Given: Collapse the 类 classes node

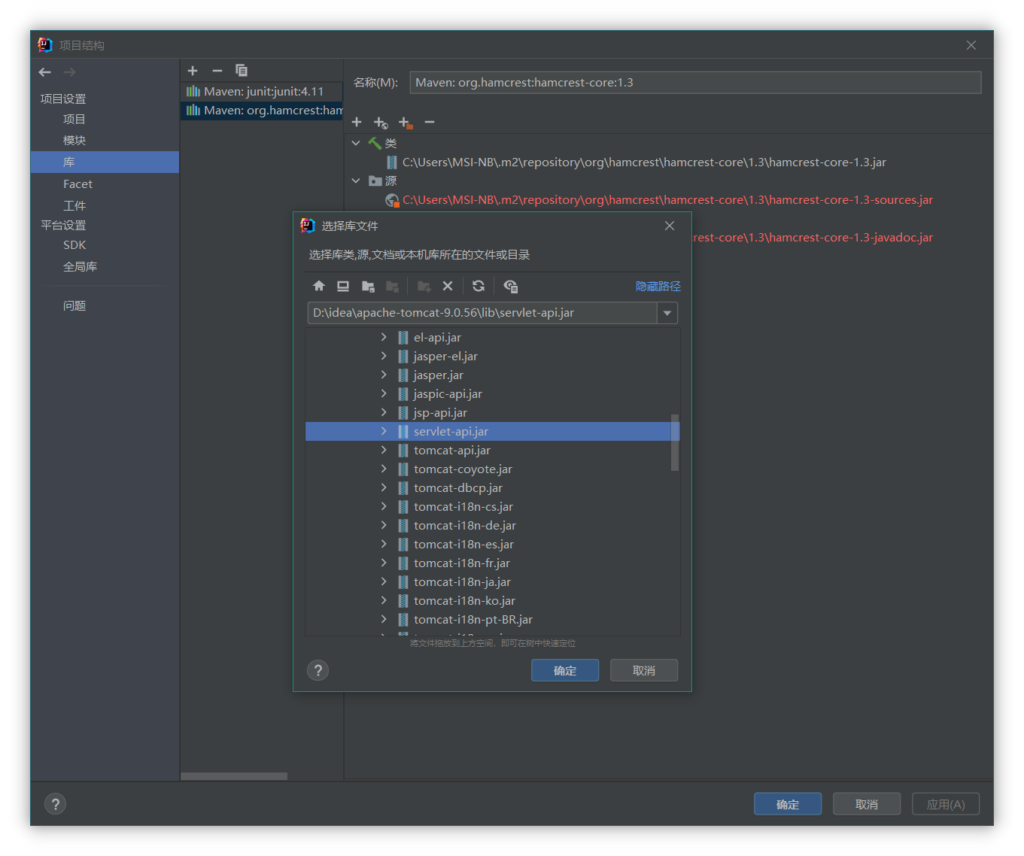Looking at the screenshot, I should tap(356, 143).
